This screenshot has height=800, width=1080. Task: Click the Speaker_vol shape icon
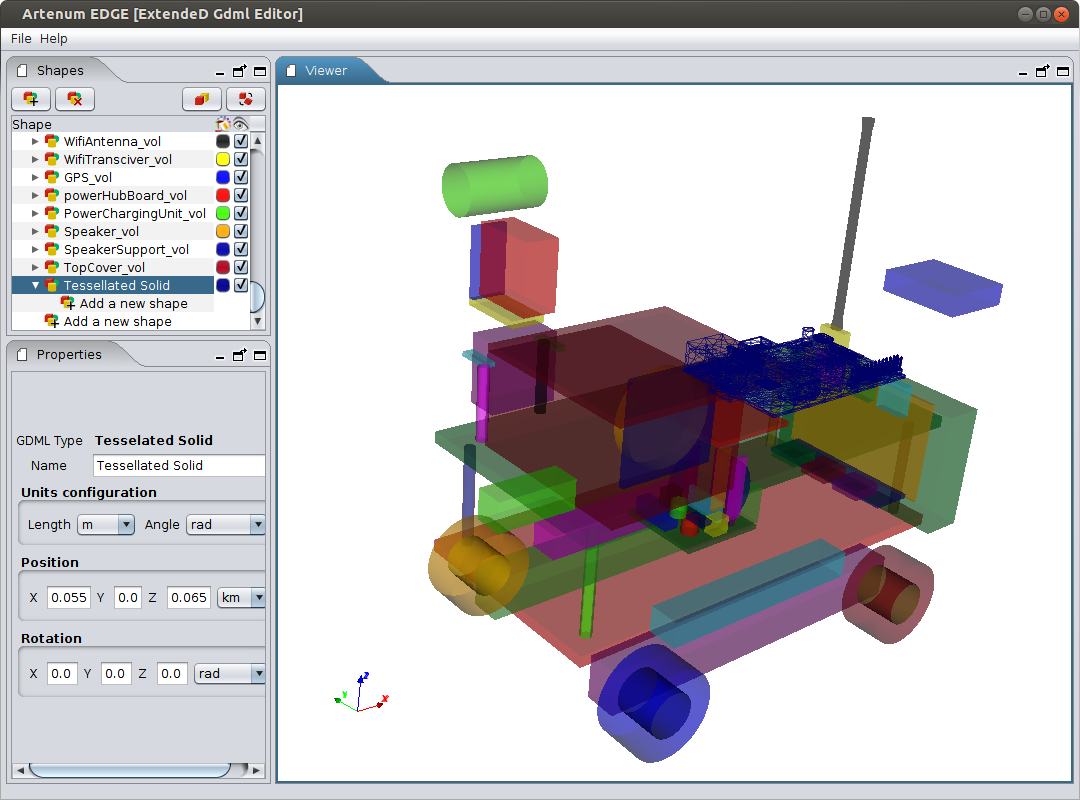[x=52, y=231]
